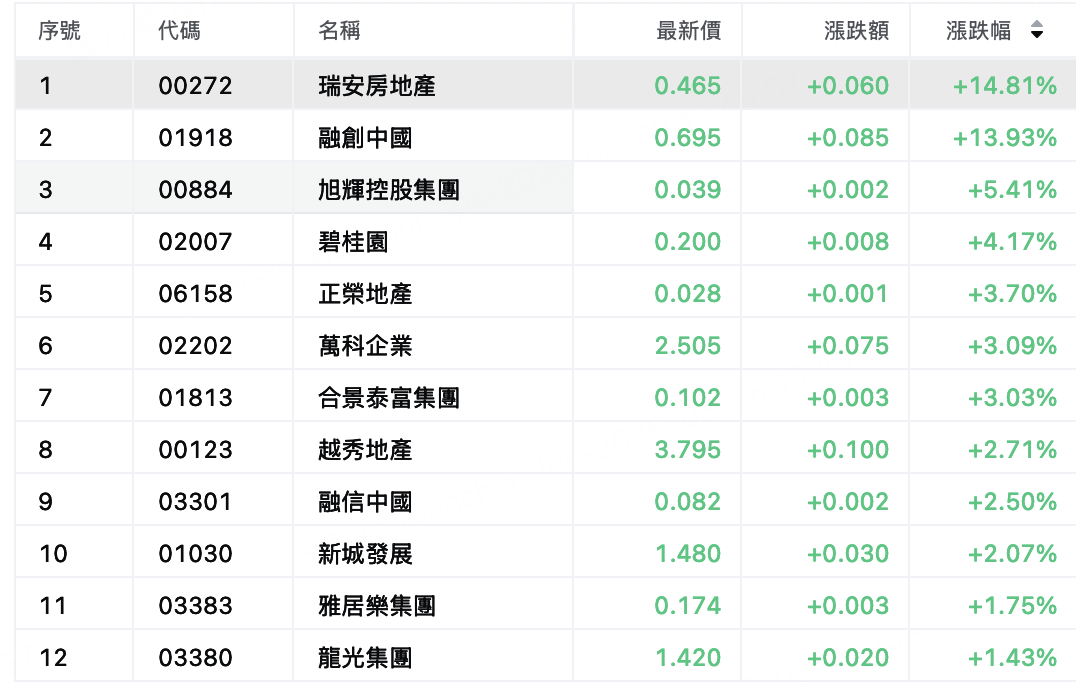Click the latest price 0.200
Screen dimensions: 1076x682
[x=688, y=242]
